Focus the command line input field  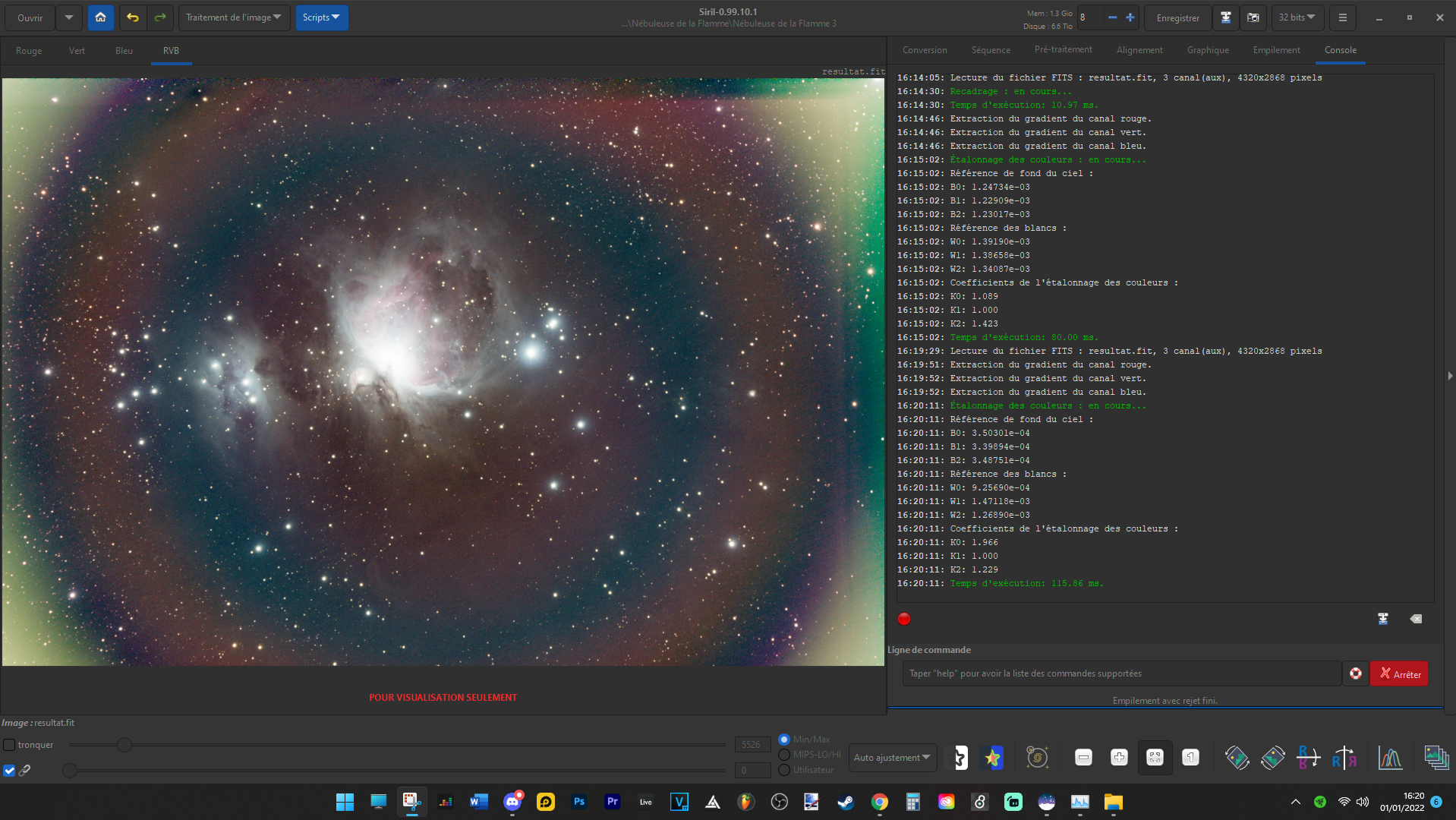[x=1121, y=673]
